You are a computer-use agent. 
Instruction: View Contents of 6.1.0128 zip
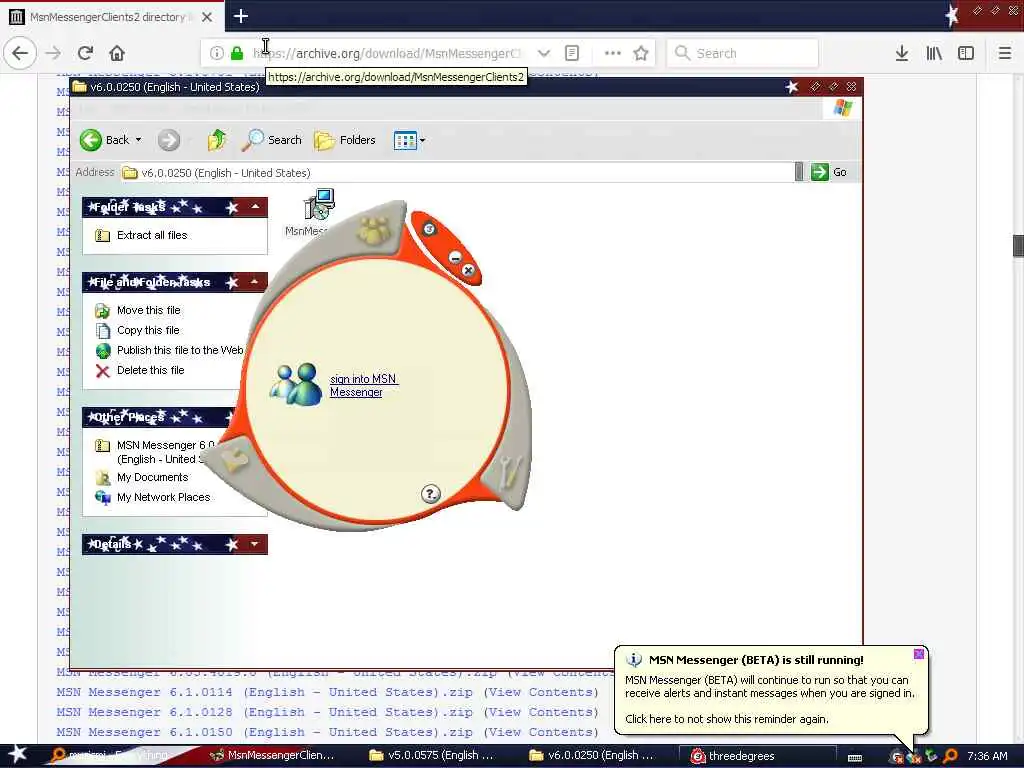tap(541, 712)
